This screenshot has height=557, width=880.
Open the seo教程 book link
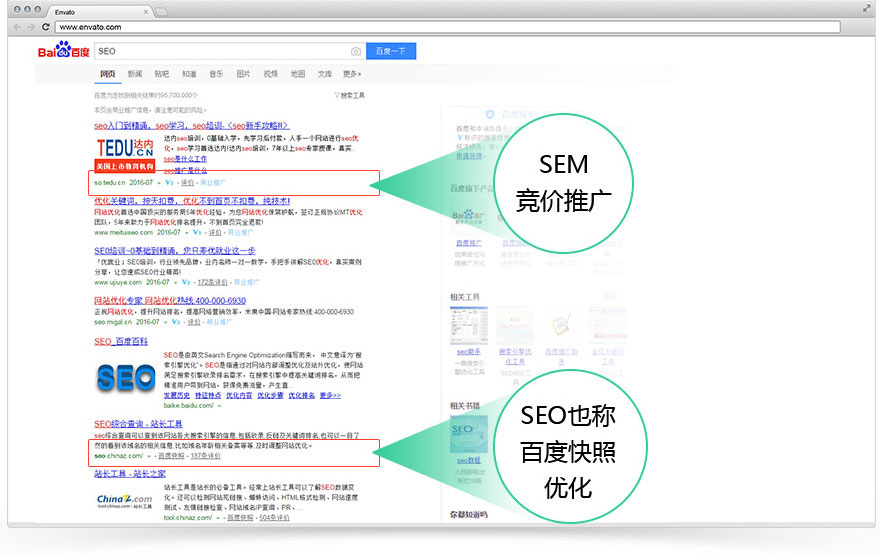pyautogui.click(x=469, y=460)
